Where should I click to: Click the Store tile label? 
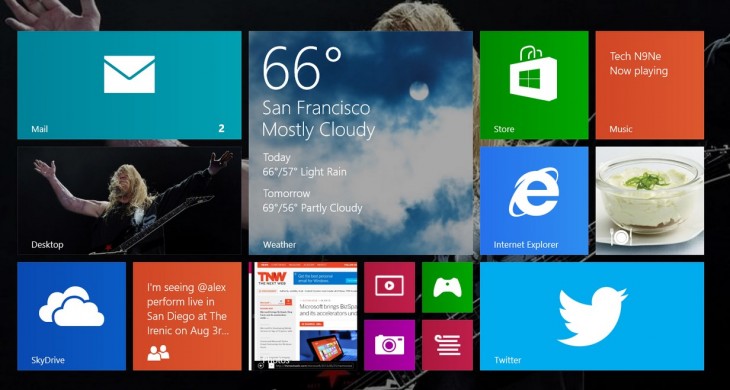pos(504,129)
